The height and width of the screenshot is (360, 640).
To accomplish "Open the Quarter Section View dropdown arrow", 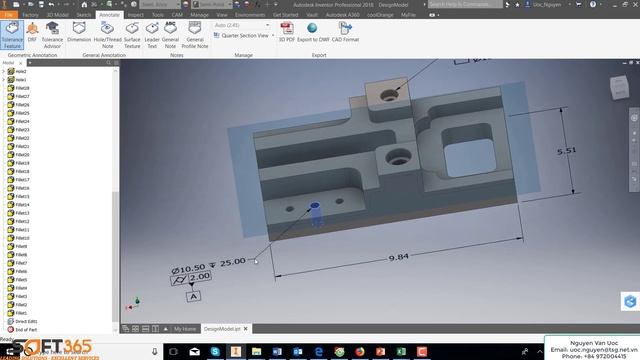I will point(273,36).
